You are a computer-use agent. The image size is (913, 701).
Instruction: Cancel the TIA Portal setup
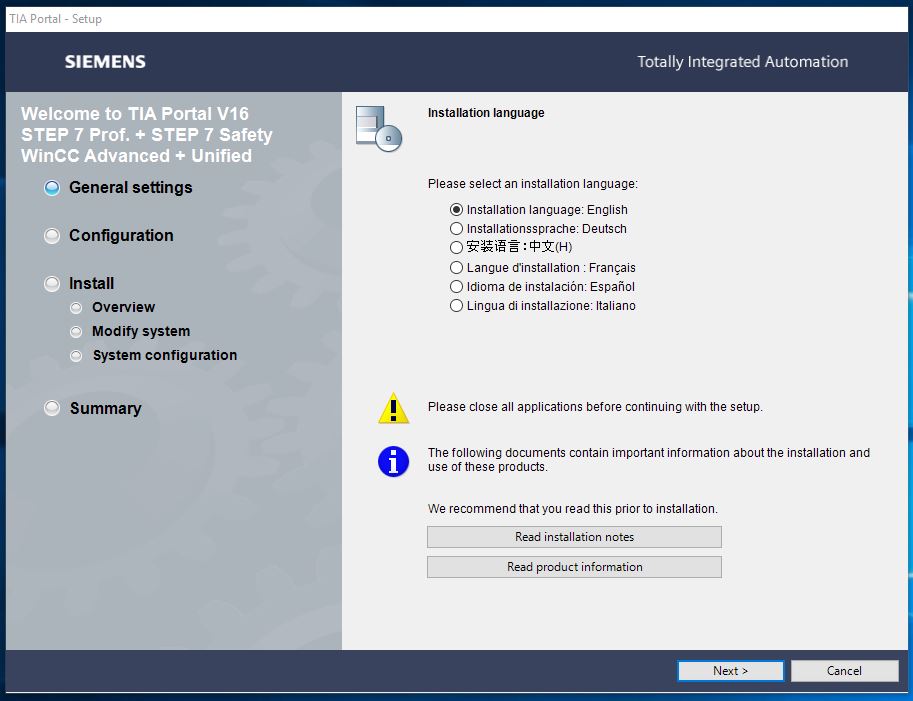(843, 671)
